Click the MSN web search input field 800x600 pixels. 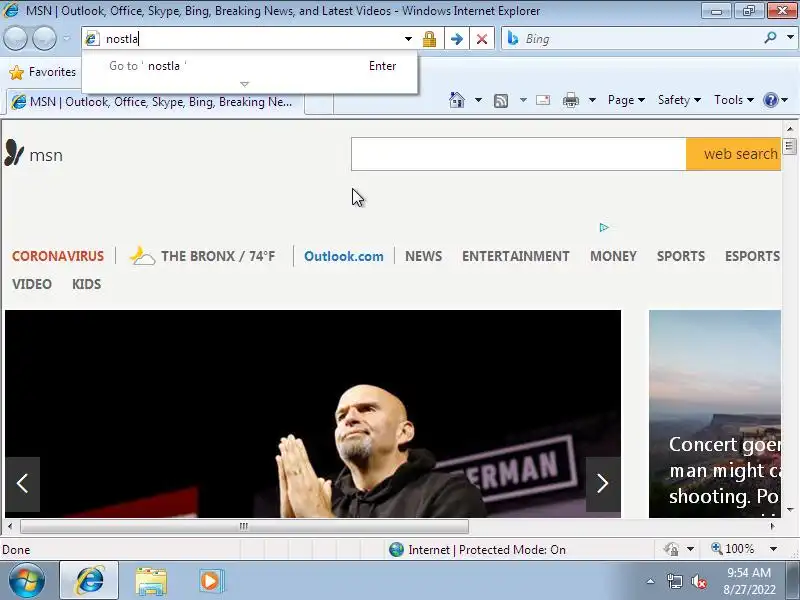click(x=518, y=154)
